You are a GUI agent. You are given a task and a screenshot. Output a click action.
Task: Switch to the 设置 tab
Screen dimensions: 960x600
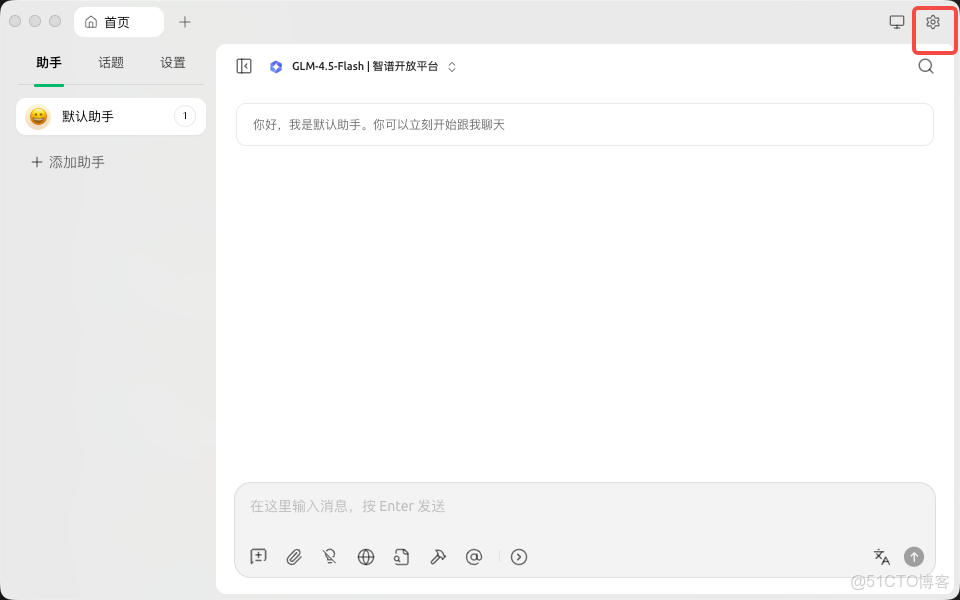click(172, 62)
